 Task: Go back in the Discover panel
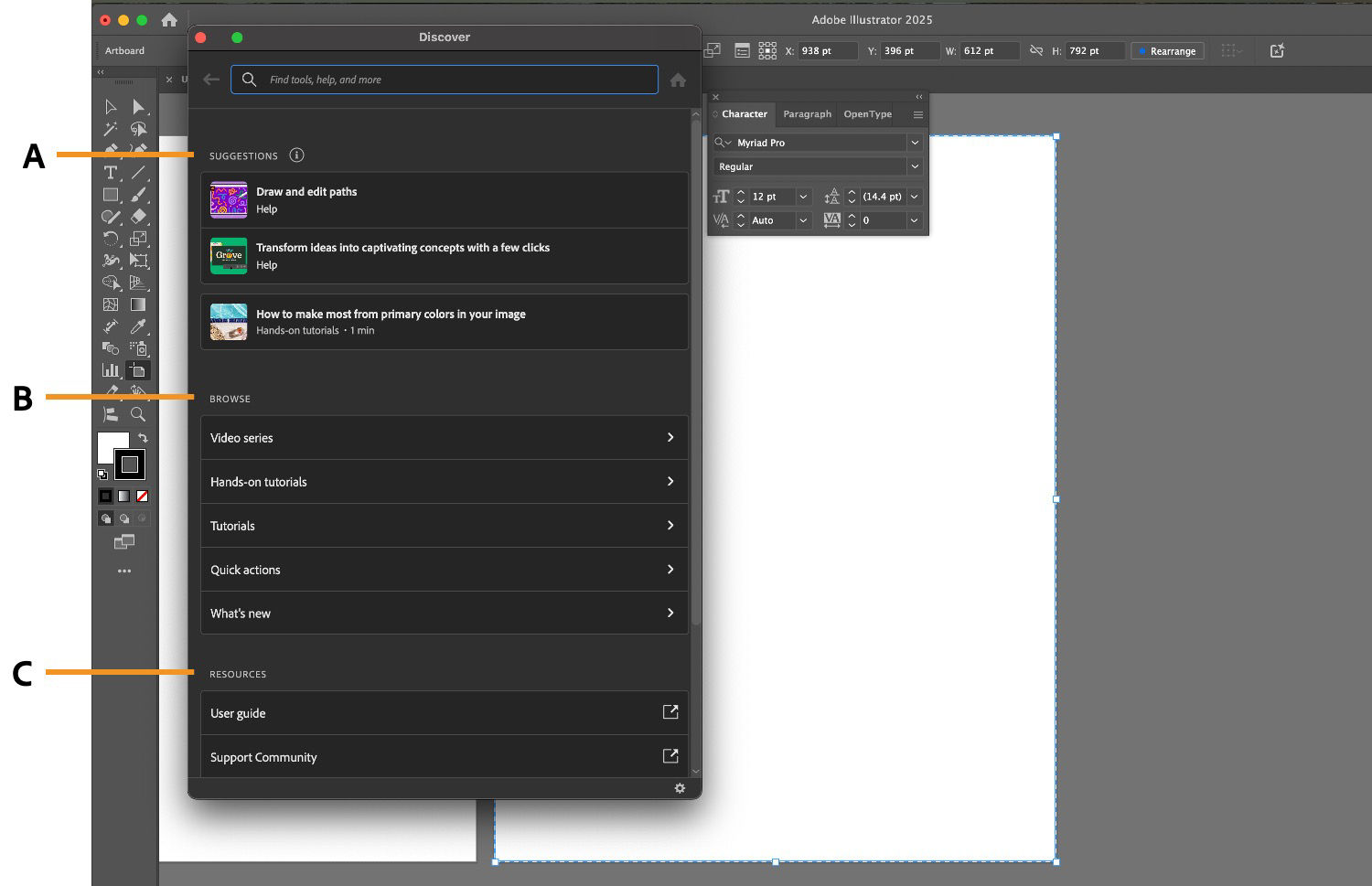coord(211,80)
